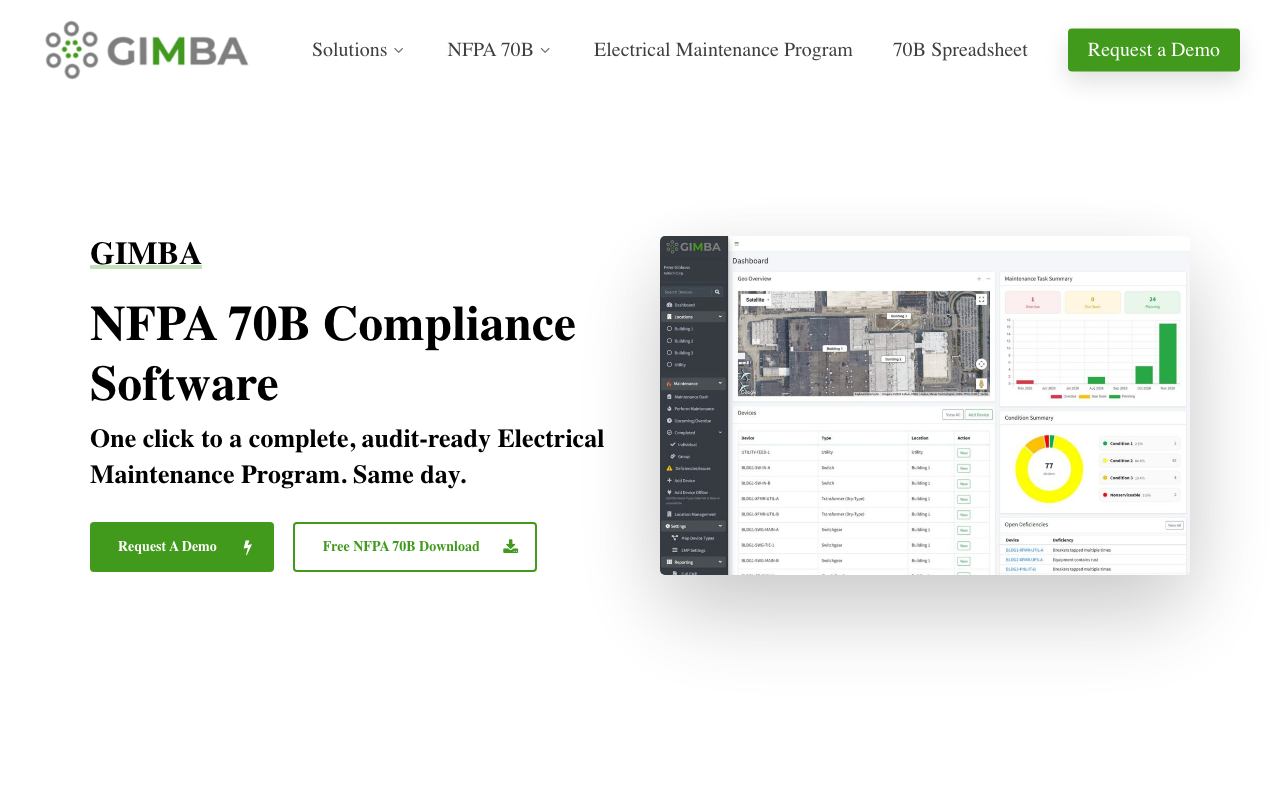Open Electrical Maintenance Program nav item
This screenshot has height=800, width=1280.
tap(723, 50)
